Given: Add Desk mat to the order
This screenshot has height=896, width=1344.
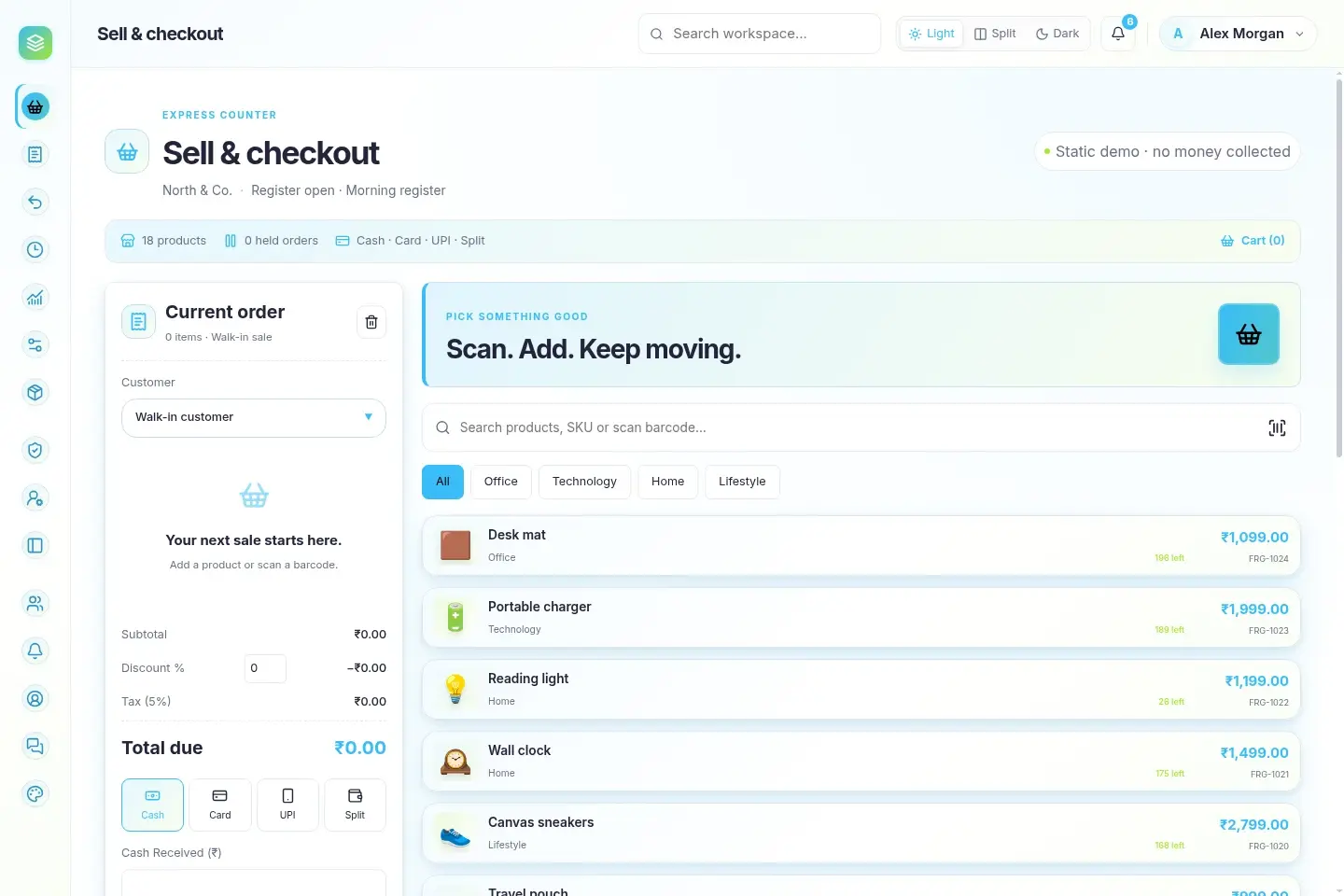Looking at the screenshot, I should pos(861,546).
